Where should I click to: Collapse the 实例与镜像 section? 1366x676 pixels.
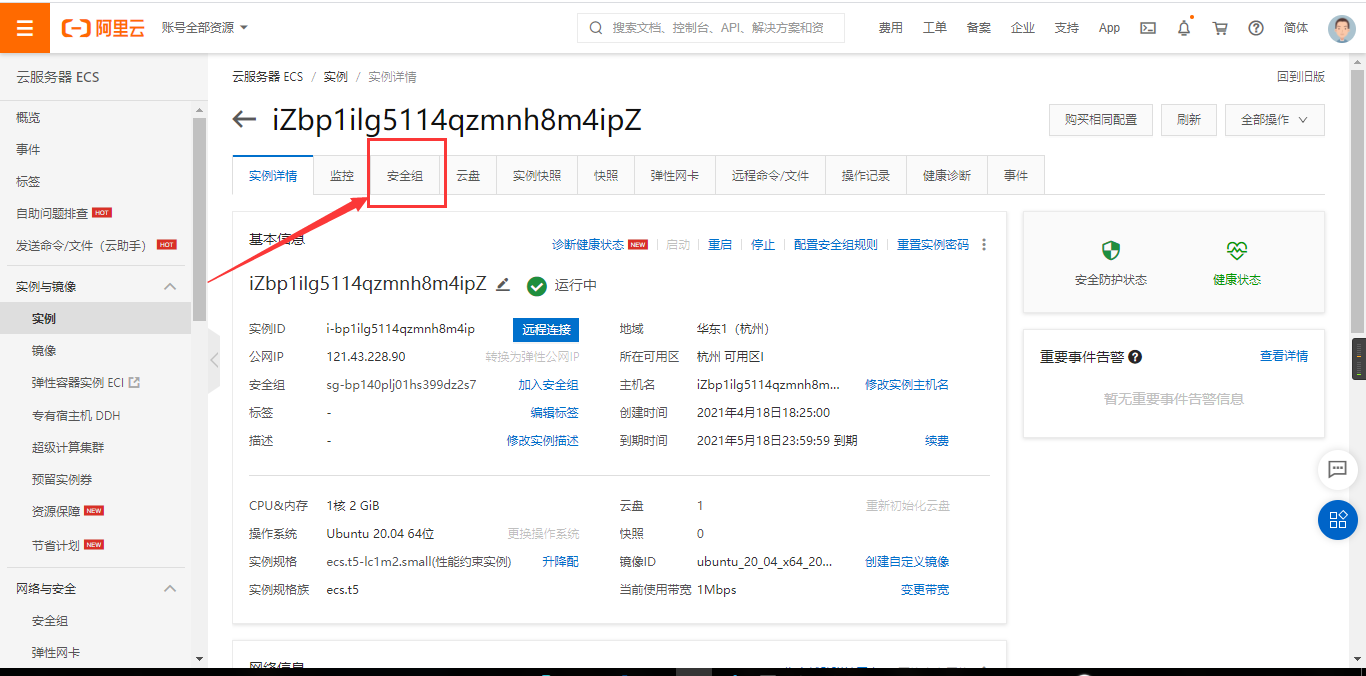click(170, 287)
